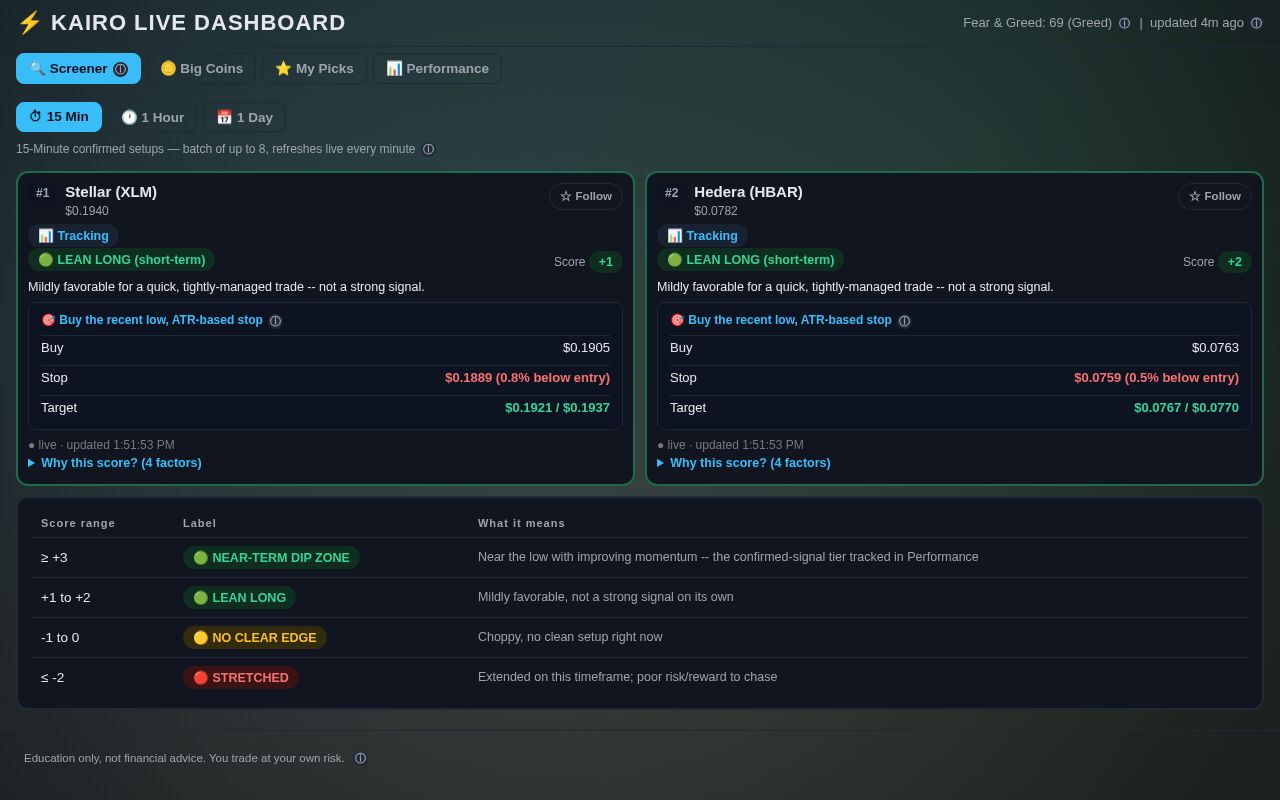Expand 'Why this score?' on Stellar card
This screenshot has height=800, width=1280.
click(115, 463)
